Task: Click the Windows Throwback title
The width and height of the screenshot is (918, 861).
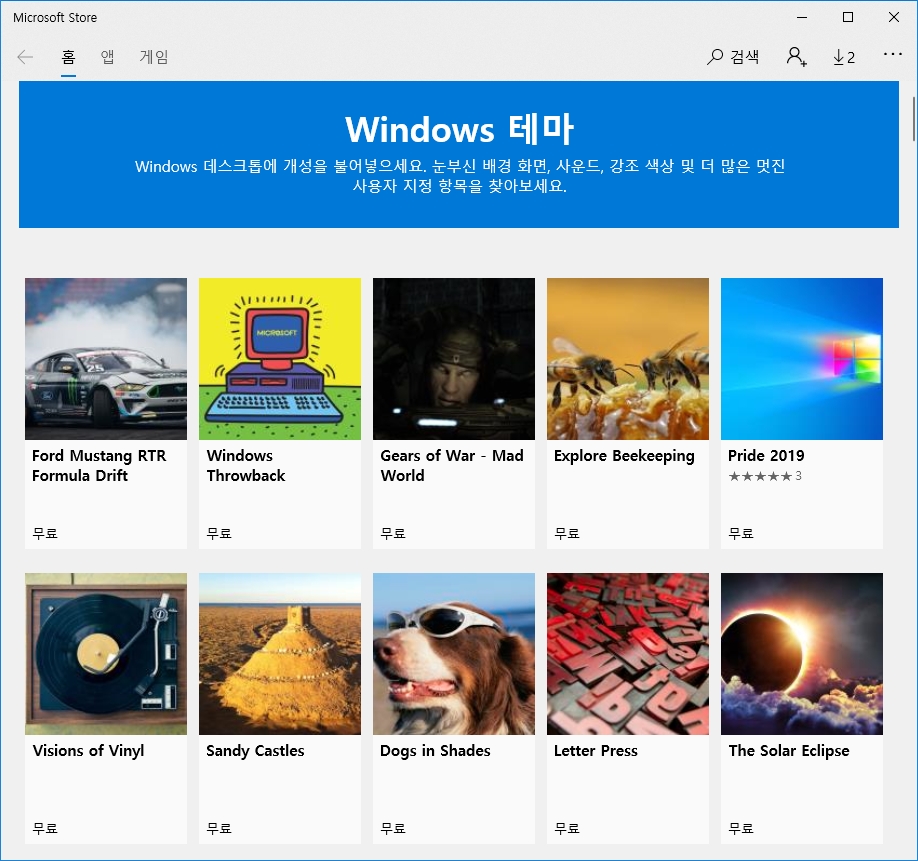Action: pyautogui.click(x=246, y=465)
